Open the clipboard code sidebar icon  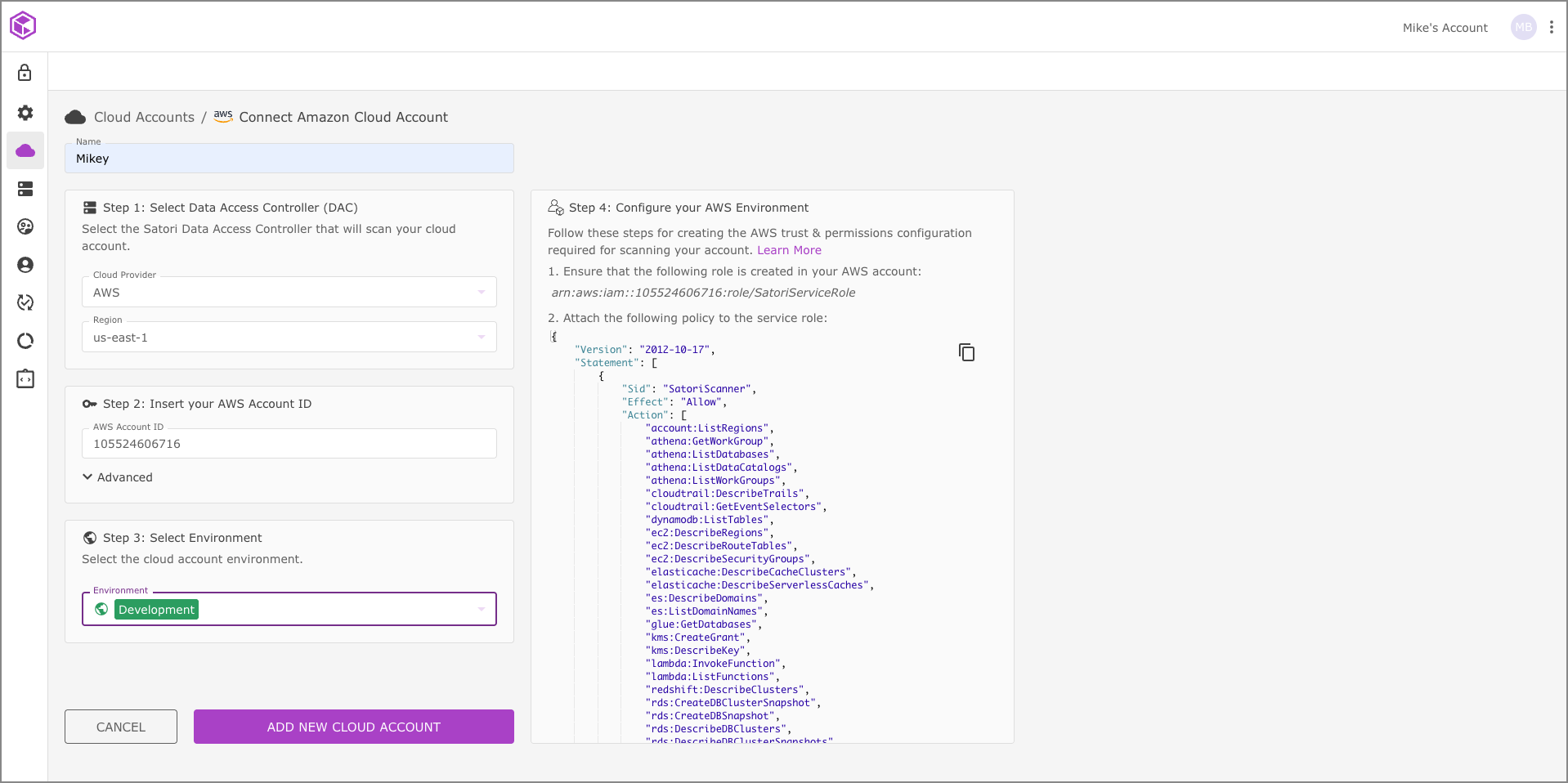click(25, 379)
